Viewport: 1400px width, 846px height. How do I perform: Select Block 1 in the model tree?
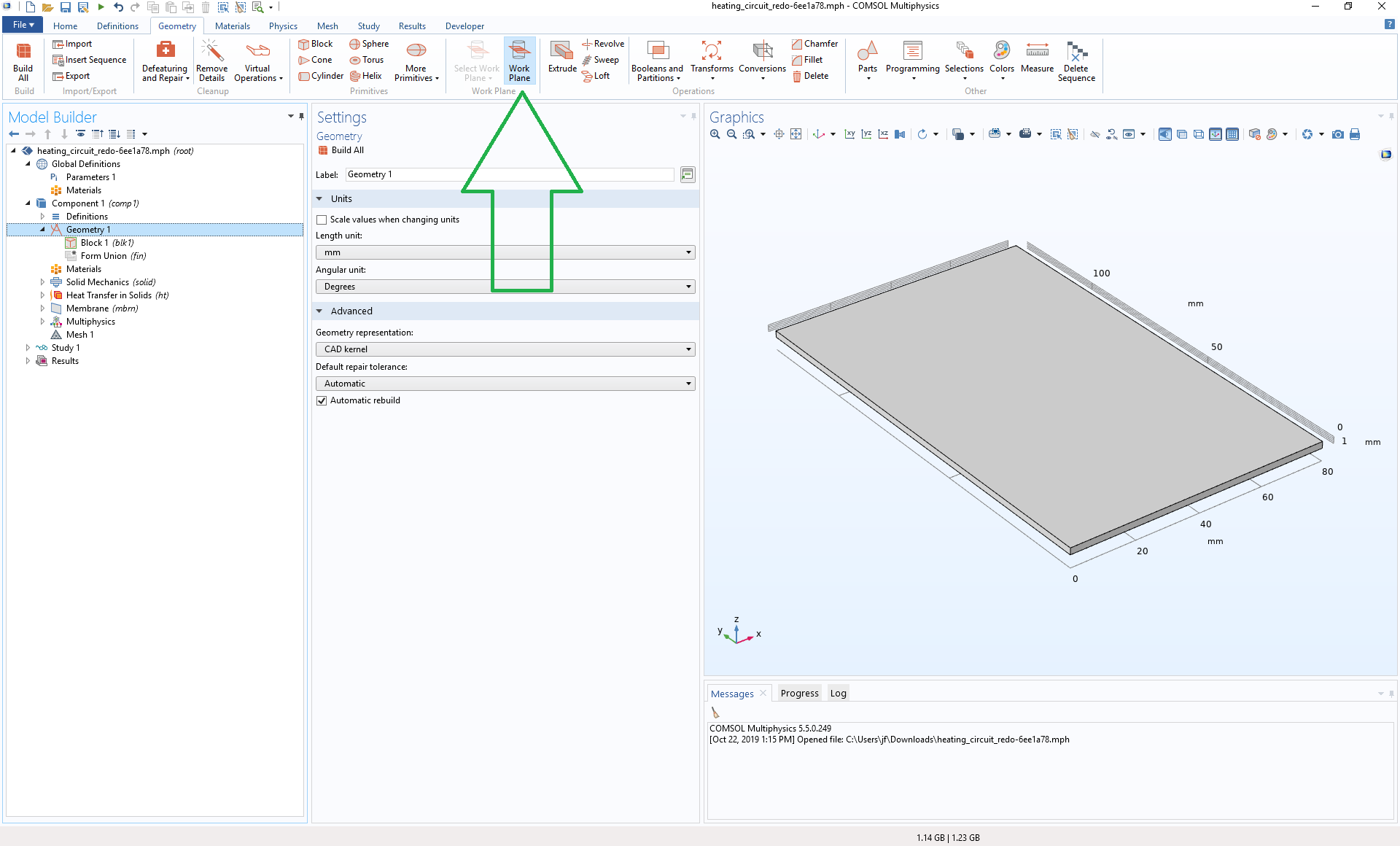(x=95, y=243)
